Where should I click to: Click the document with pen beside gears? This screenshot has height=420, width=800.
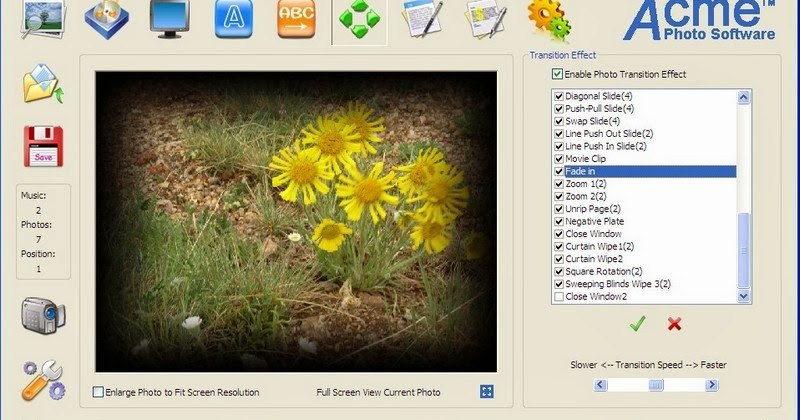pyautogui.click(x=486, y=19)
